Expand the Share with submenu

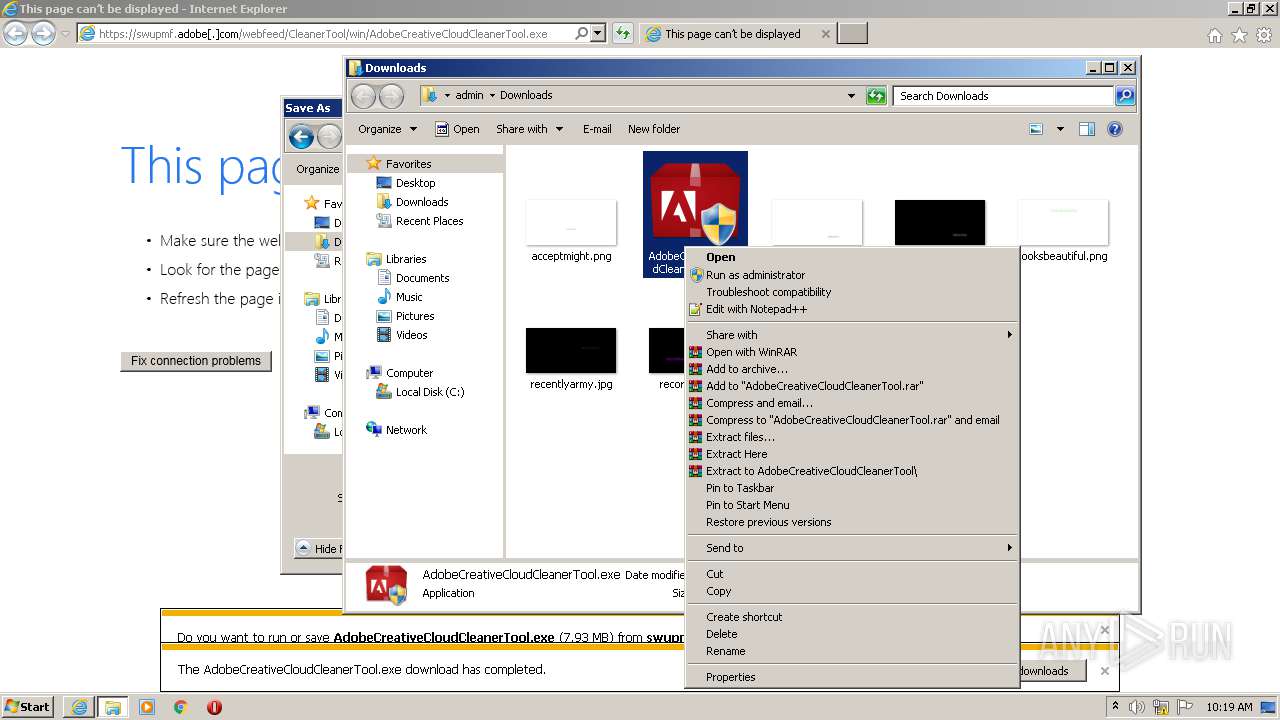click(851, 335)
